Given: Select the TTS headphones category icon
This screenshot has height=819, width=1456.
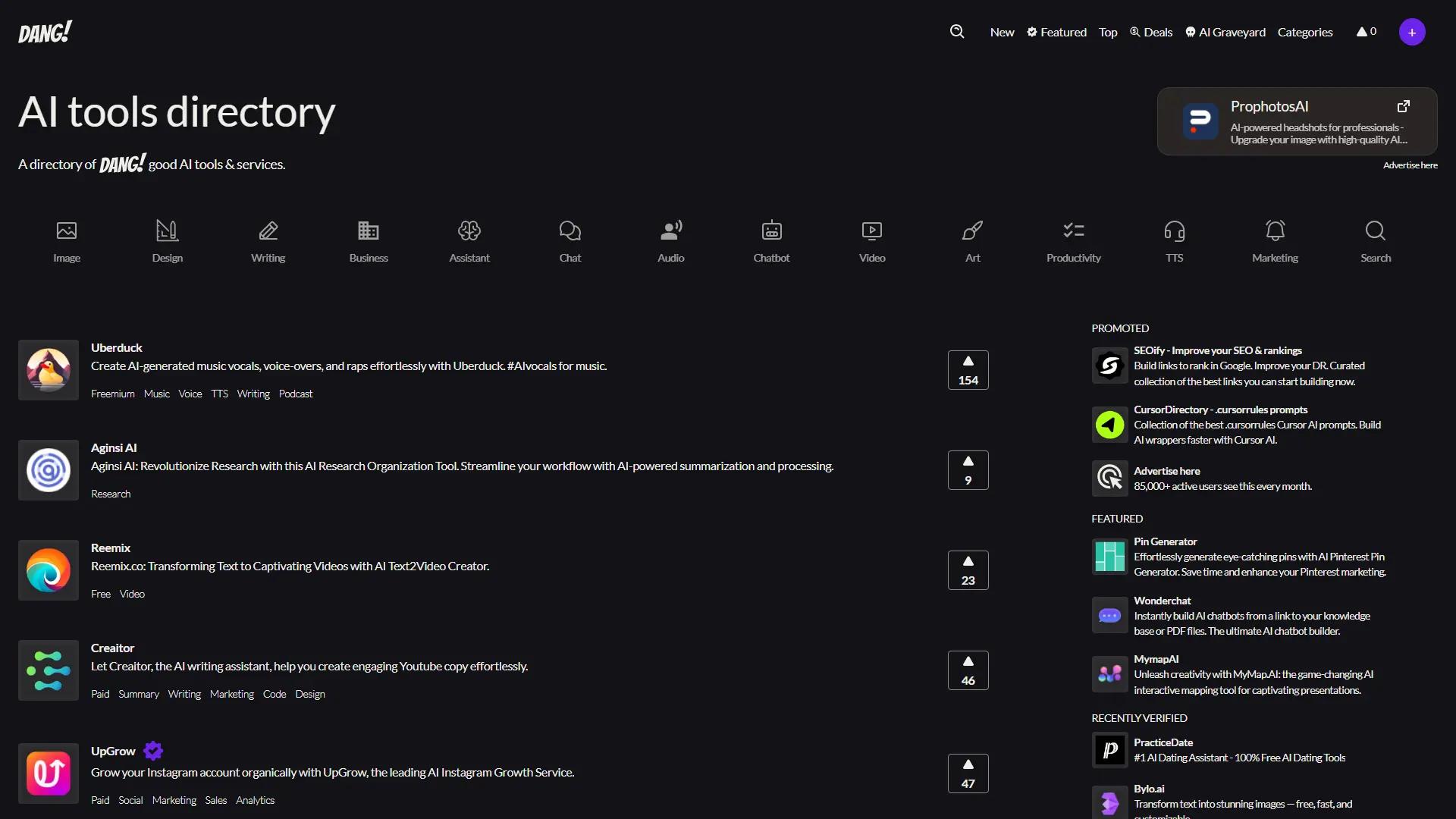Looking at the screenshot, I should point(1174,231).
